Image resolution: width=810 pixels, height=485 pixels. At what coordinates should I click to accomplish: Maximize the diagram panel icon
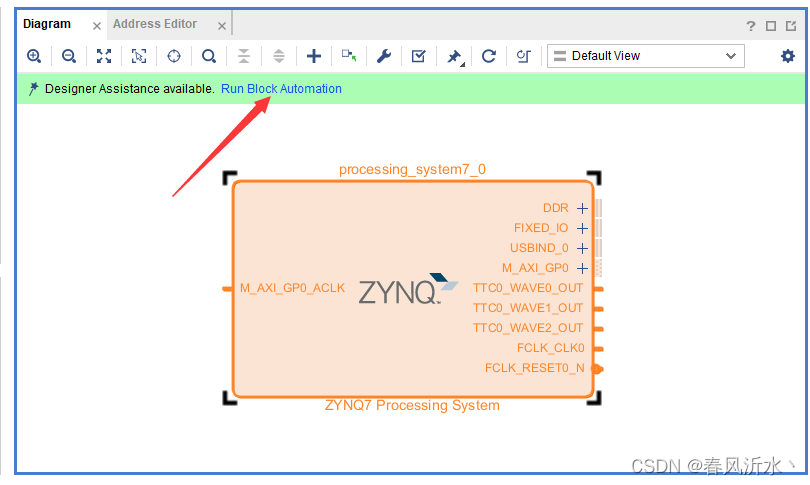tap(771, 26)
